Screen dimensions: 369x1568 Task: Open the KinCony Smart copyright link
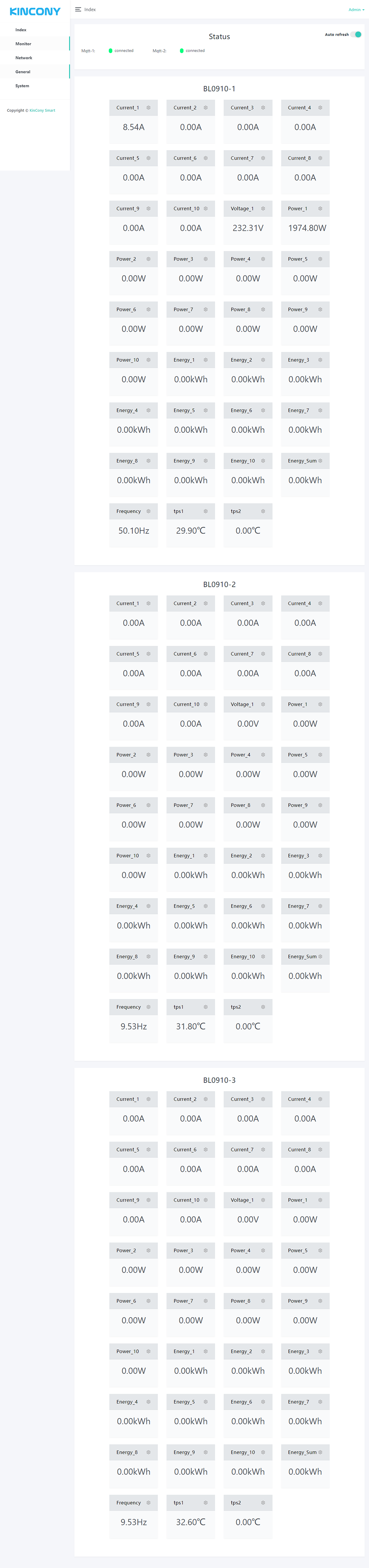42,111
